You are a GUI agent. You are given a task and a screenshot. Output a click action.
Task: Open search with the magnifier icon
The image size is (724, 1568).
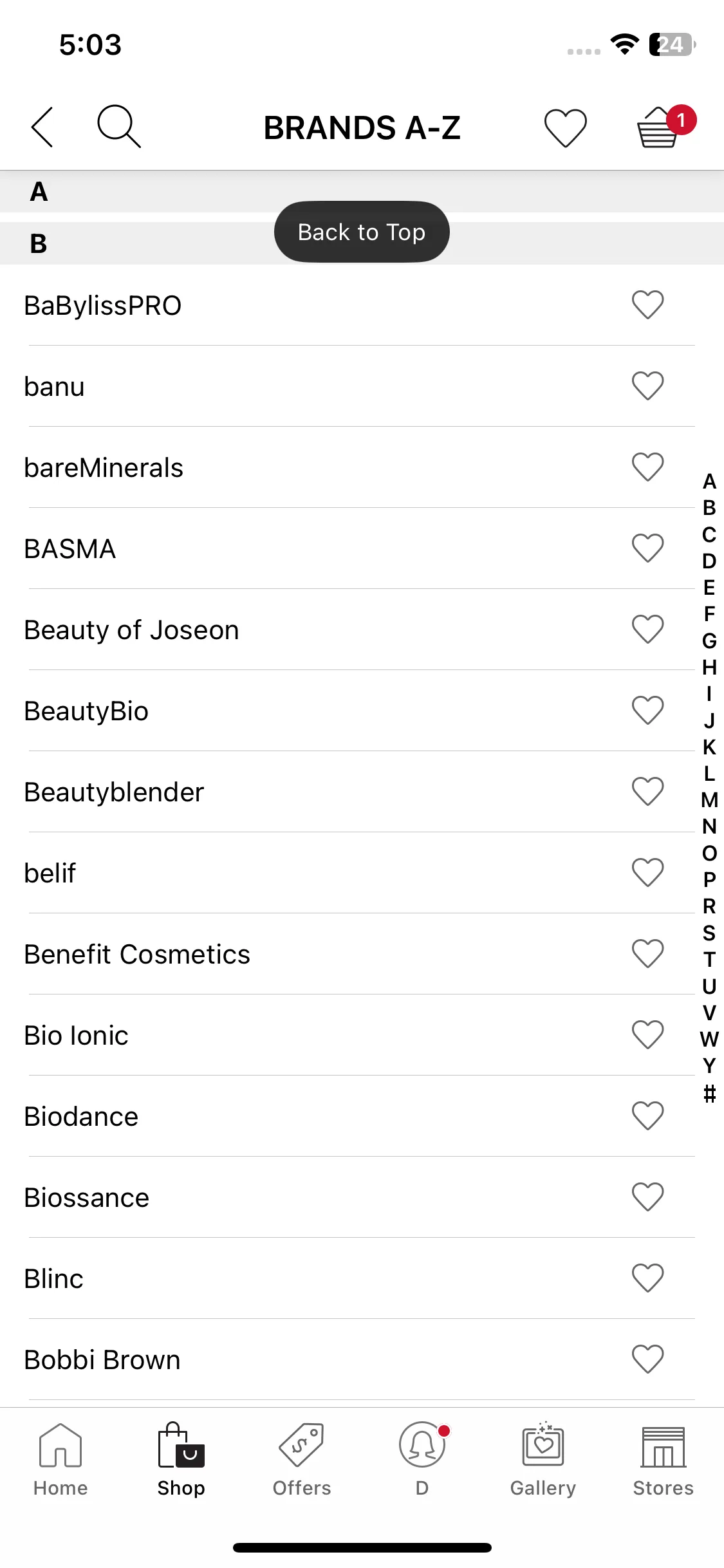(x=118, y=126)
